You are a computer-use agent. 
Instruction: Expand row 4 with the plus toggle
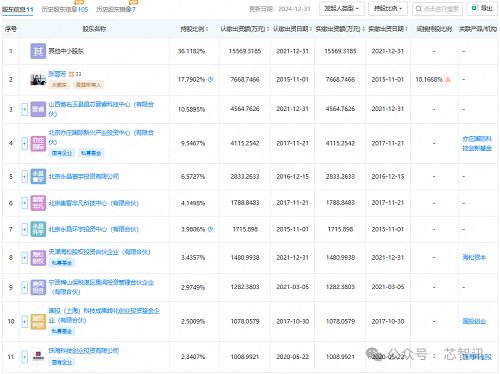[x=24, y=143]
